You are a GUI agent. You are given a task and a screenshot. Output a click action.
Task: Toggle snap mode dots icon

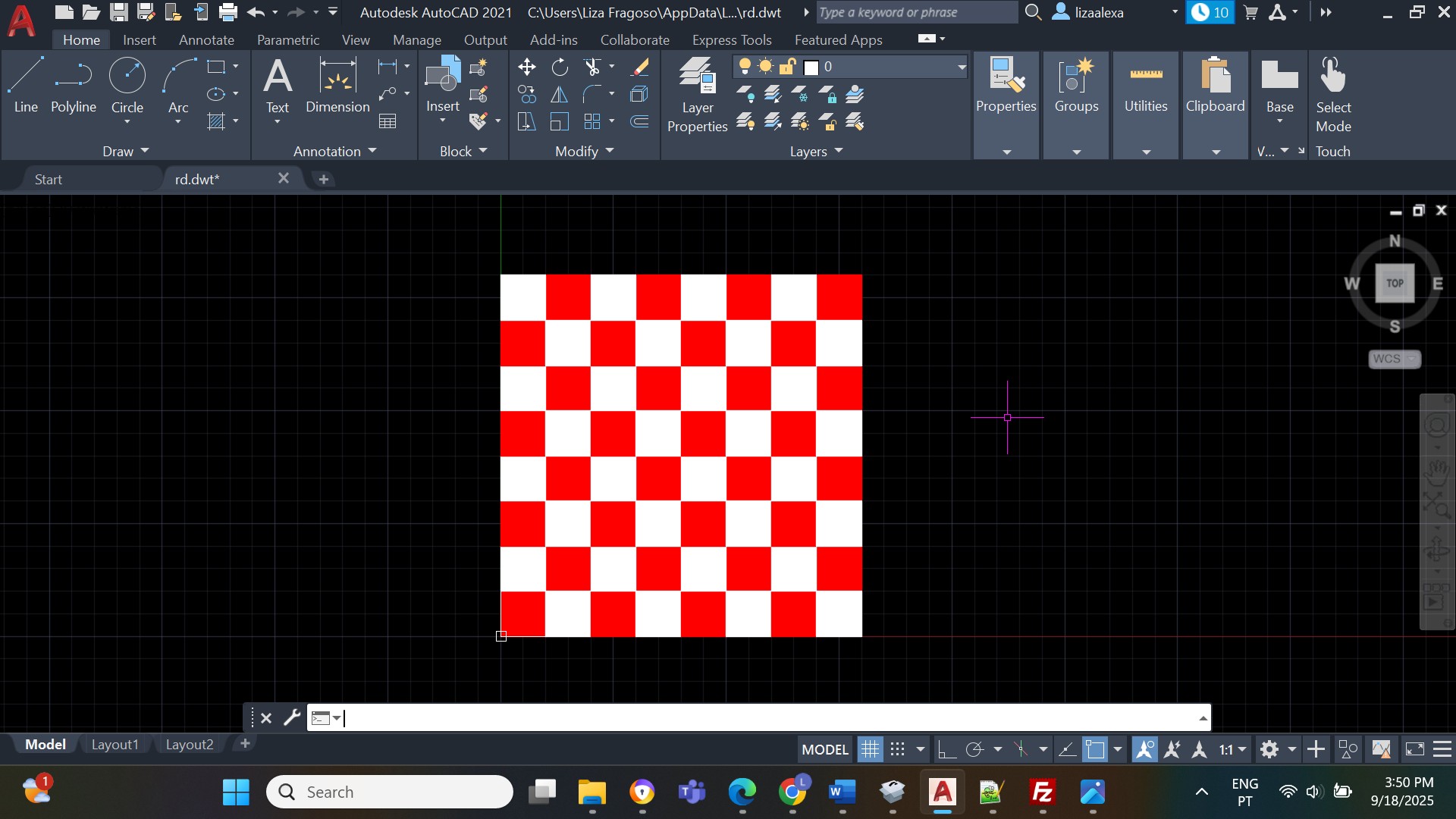coord(897,750)
